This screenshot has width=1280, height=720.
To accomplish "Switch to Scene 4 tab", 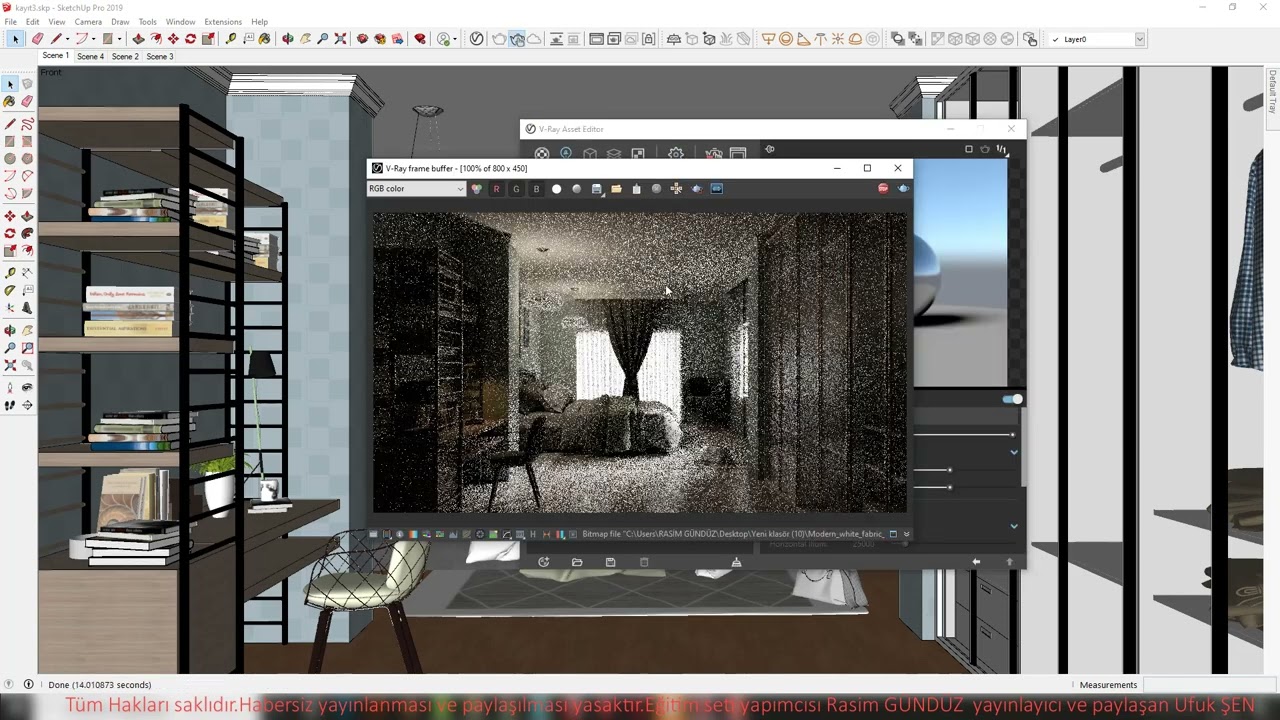I will pos(90,56).
